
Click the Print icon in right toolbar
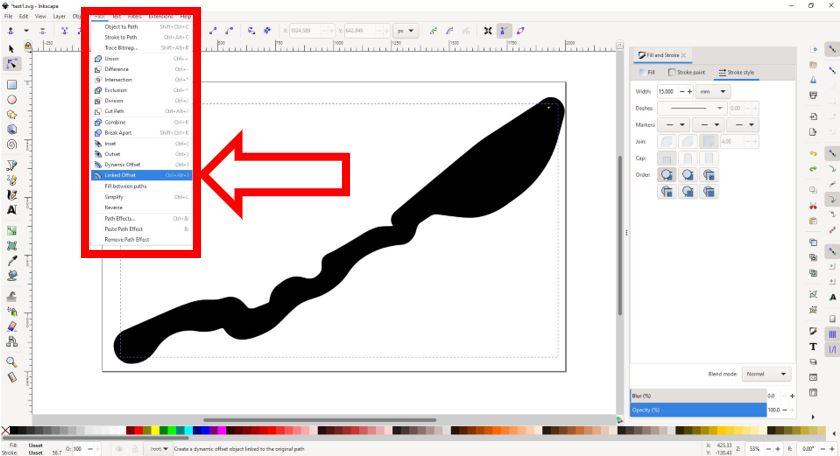click(813, 95)
